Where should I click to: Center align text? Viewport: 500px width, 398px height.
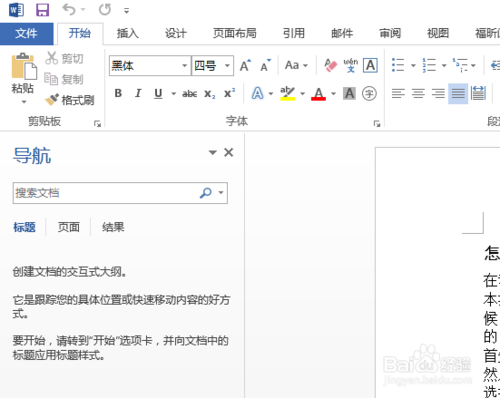[418, 94]
